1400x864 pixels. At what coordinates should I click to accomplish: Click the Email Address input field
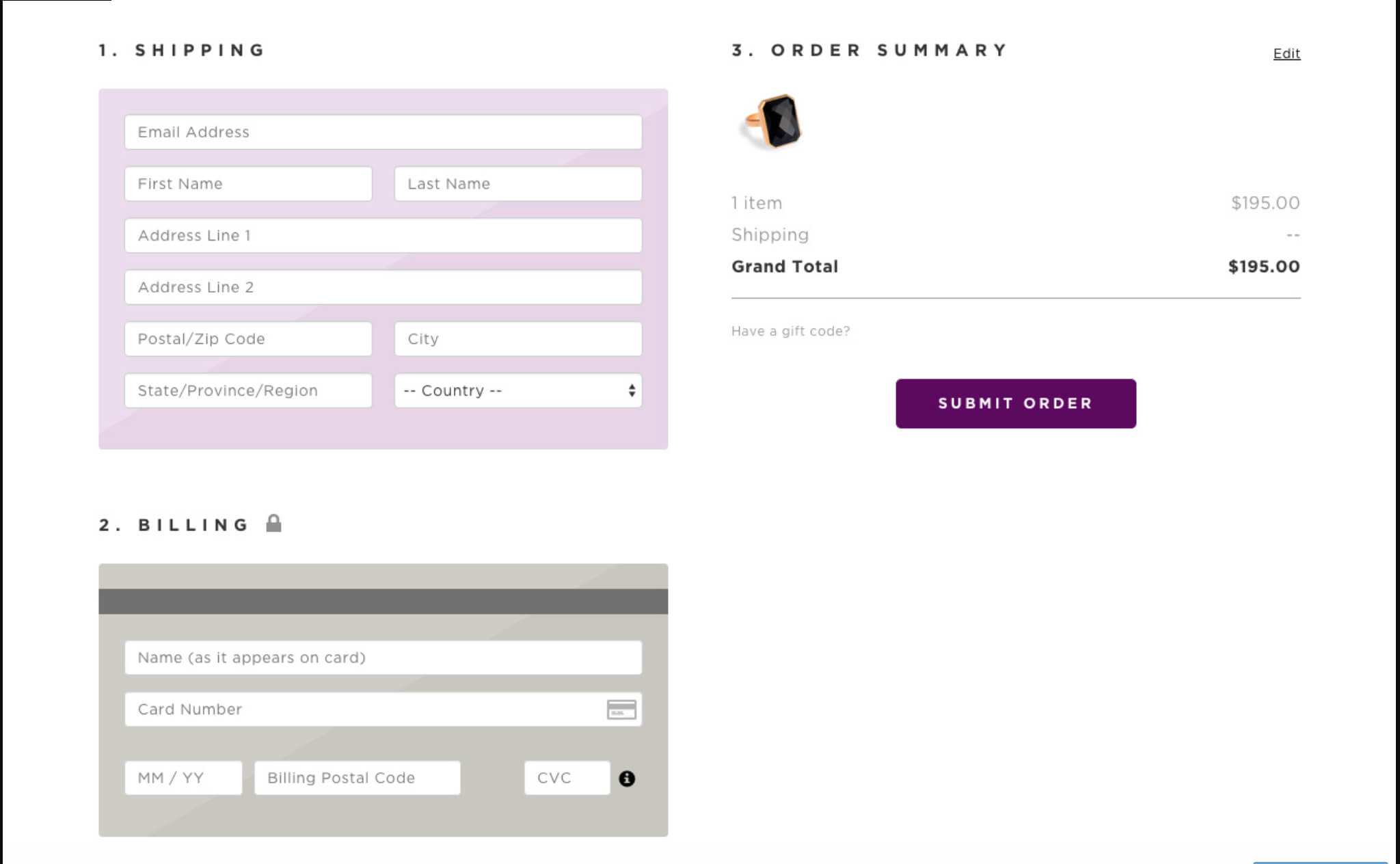click(x=383, y=132)
